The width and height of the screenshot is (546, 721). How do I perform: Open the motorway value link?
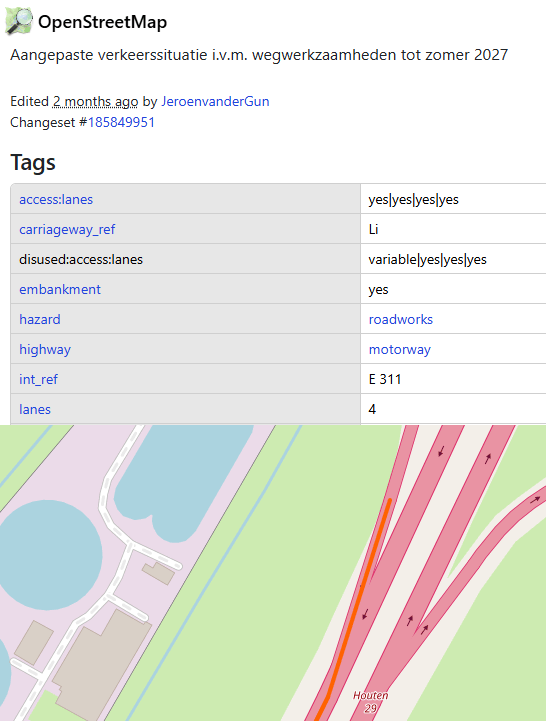point(400,349)
